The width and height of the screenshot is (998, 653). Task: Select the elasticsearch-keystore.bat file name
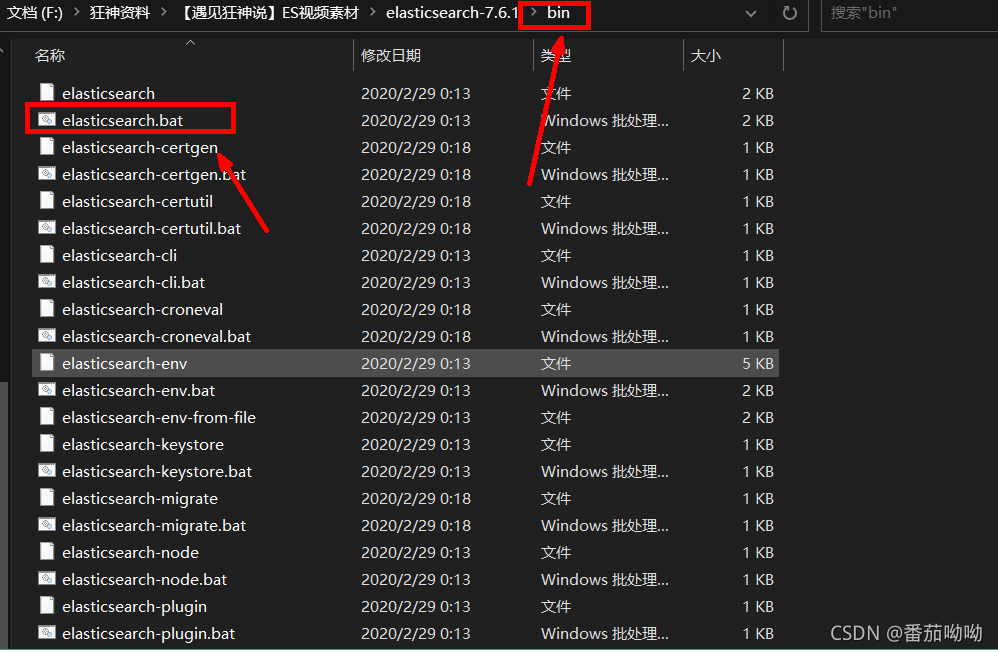tap(157, 472)
